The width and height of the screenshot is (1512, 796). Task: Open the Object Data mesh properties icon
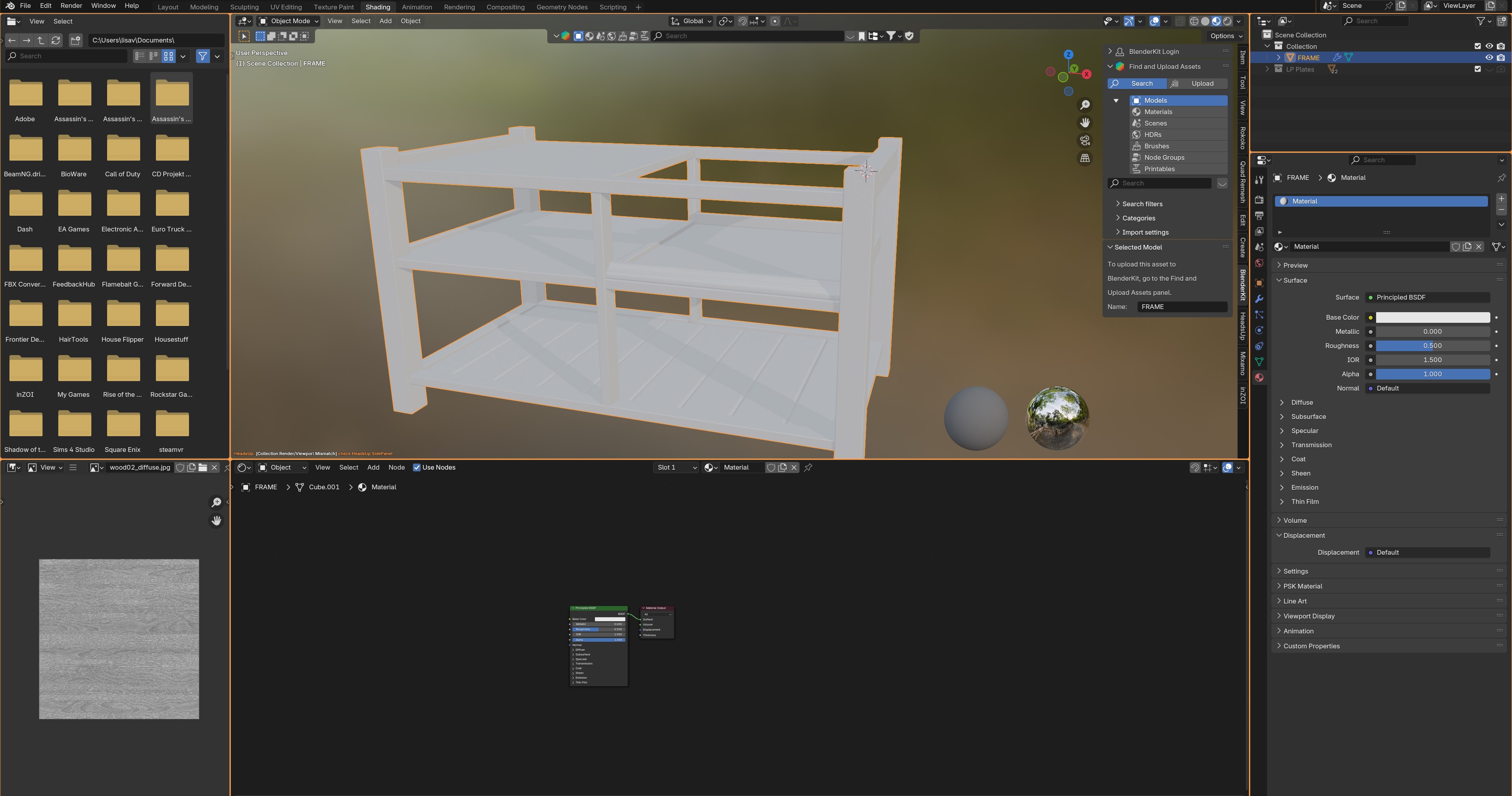point(1259,362)
